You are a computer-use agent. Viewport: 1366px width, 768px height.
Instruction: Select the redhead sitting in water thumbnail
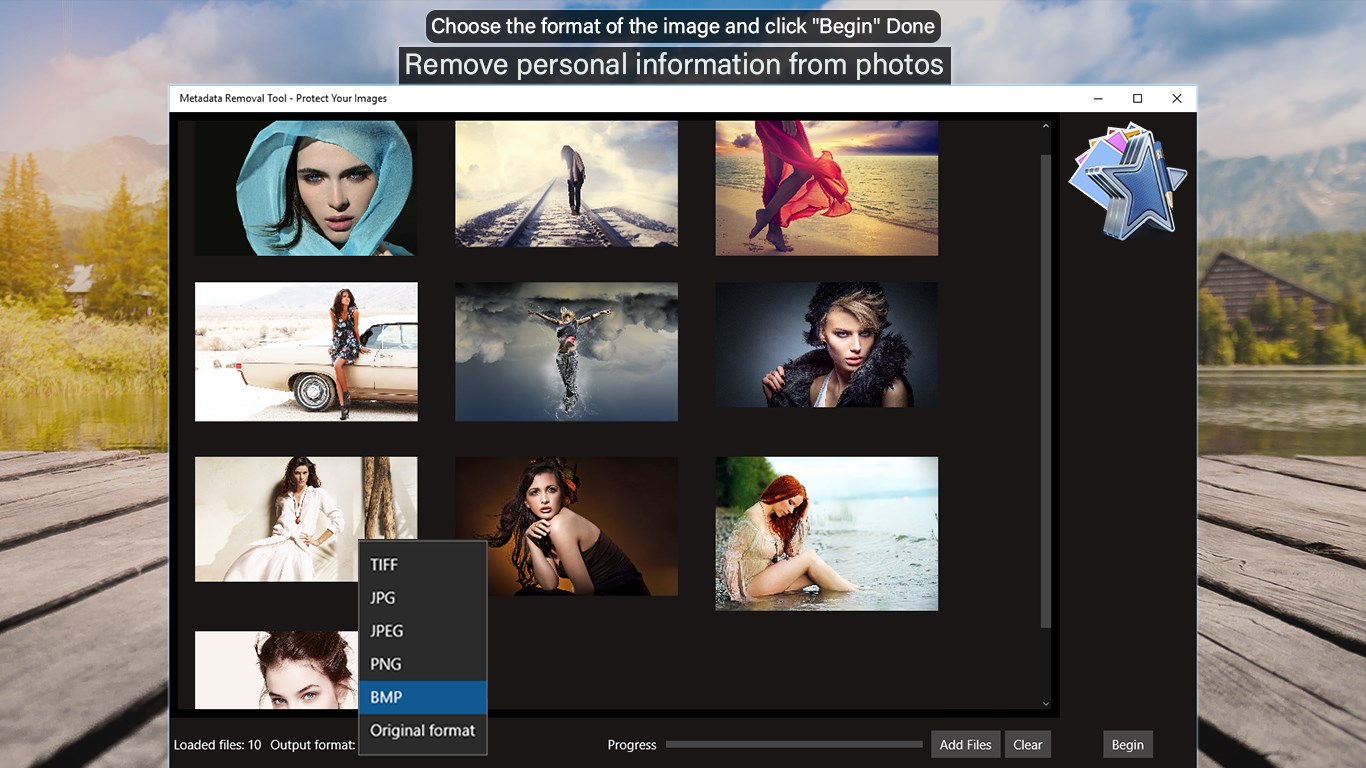pos(827,533)
